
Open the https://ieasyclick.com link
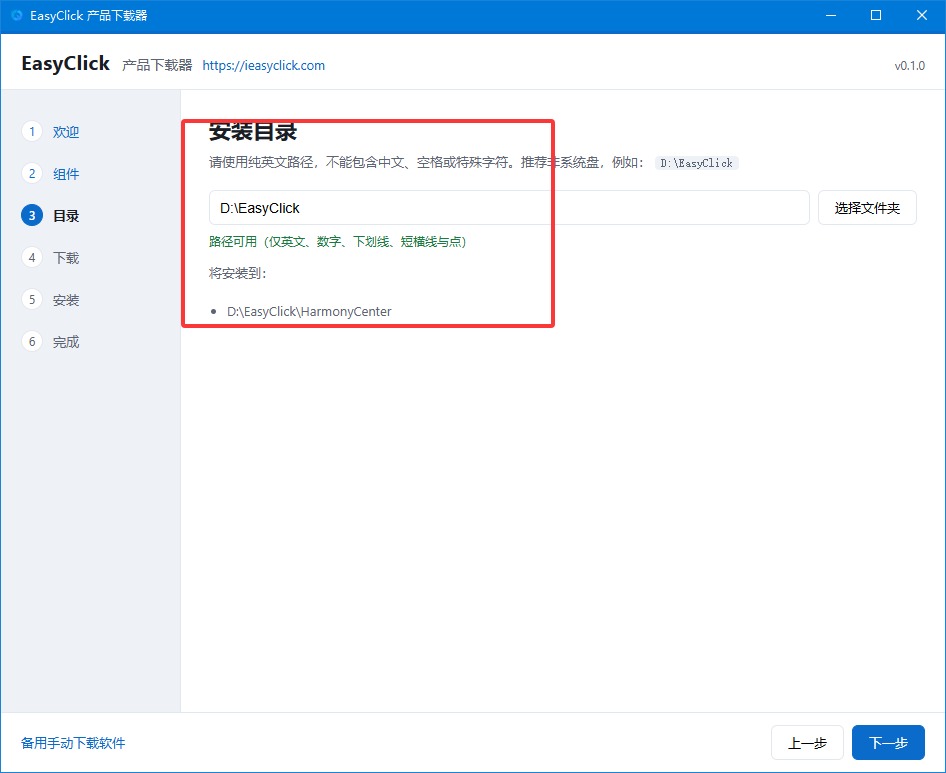tap(264, 65)
